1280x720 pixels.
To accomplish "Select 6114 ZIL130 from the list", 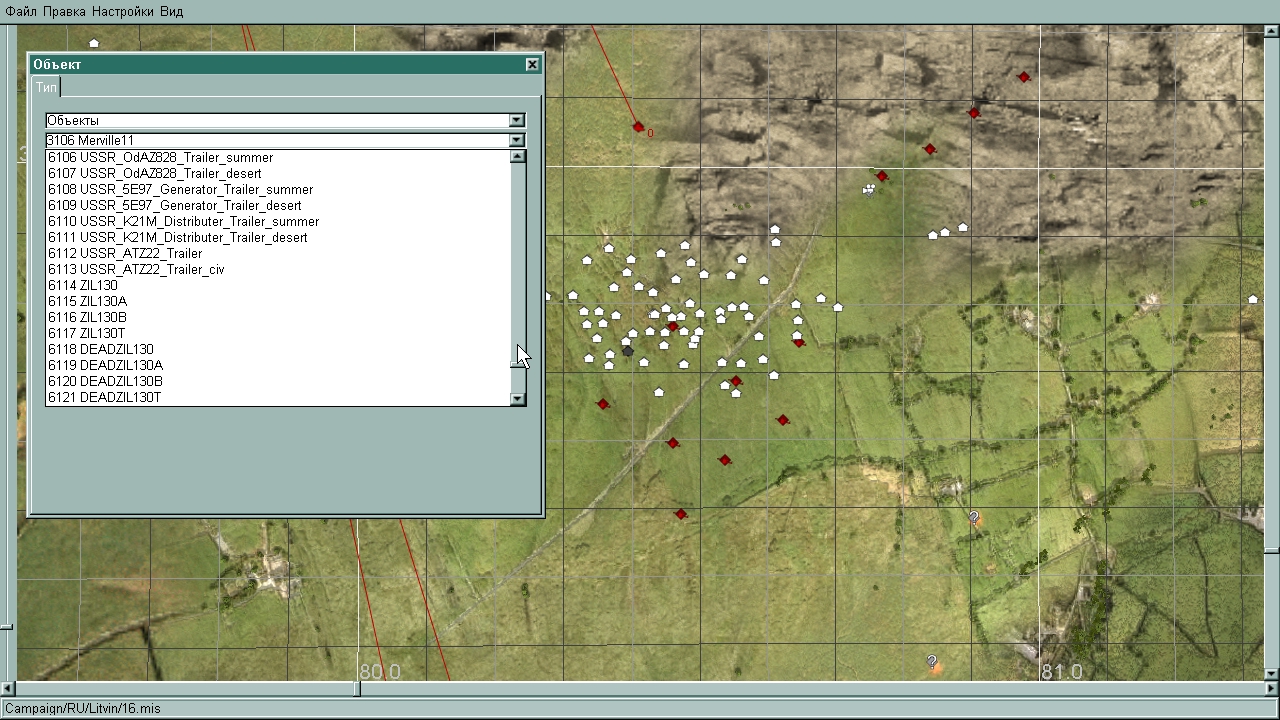I will click(82, 286).
